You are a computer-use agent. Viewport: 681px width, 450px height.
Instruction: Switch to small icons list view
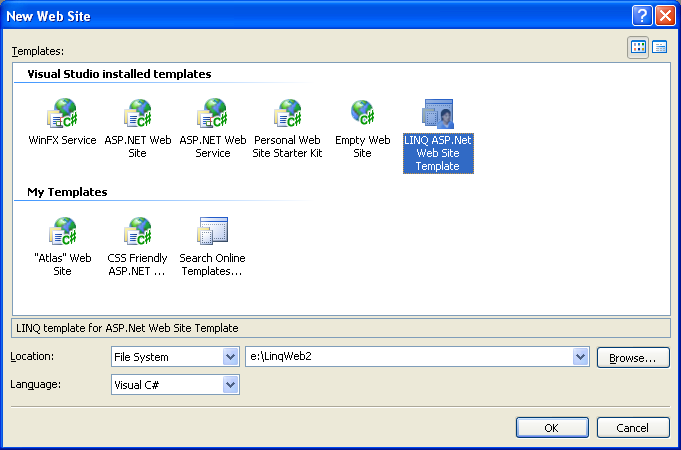[x=659, y=47]
